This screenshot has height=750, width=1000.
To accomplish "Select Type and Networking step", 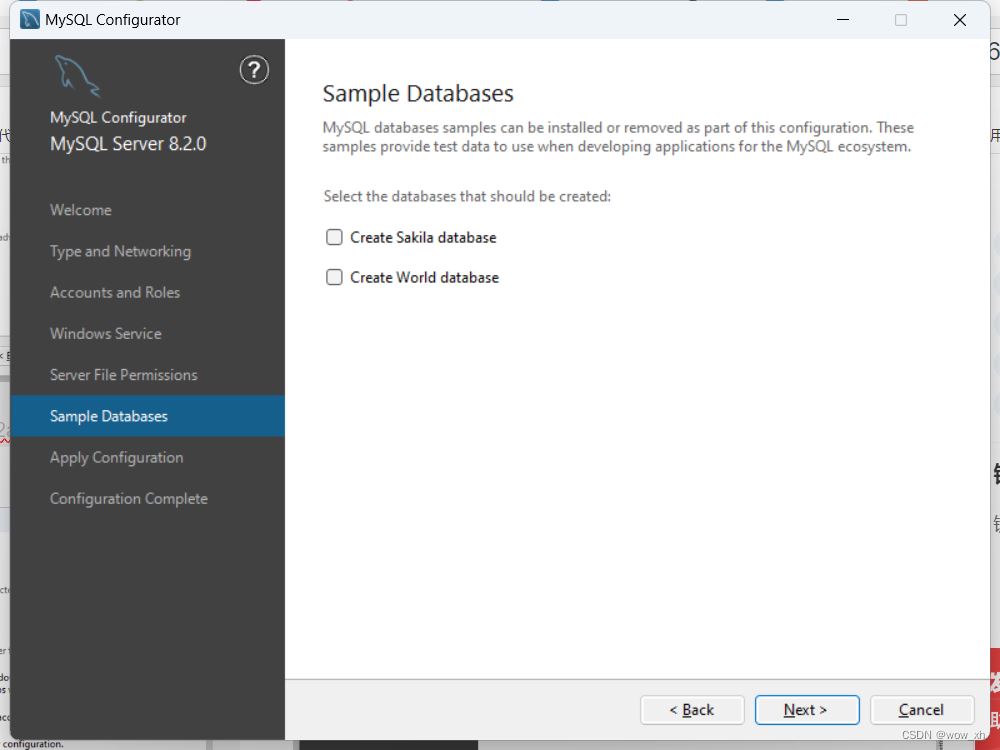I will coord(121,251).
